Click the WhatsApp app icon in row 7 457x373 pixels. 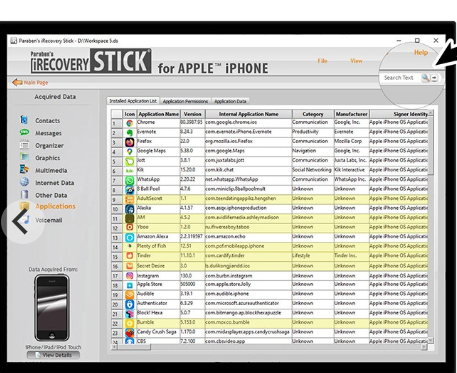click(130, 180)
